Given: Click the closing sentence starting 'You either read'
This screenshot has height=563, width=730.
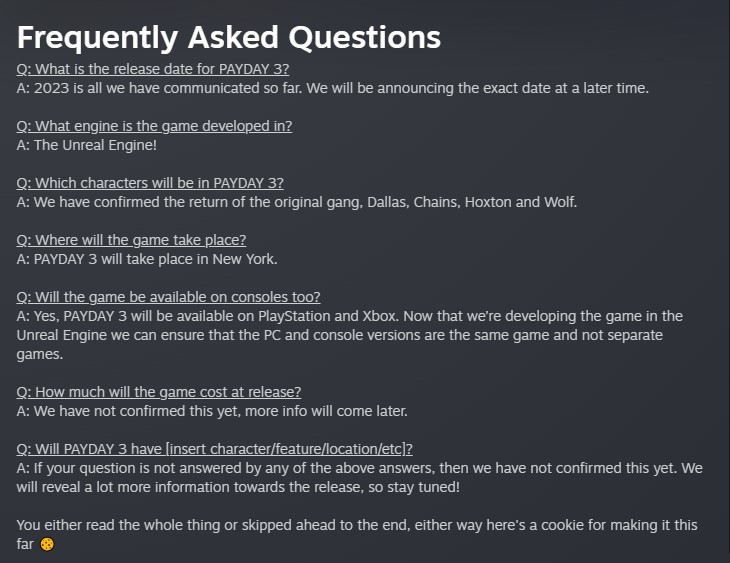Looking at the screenshot, I should click(x=357, y=525).
